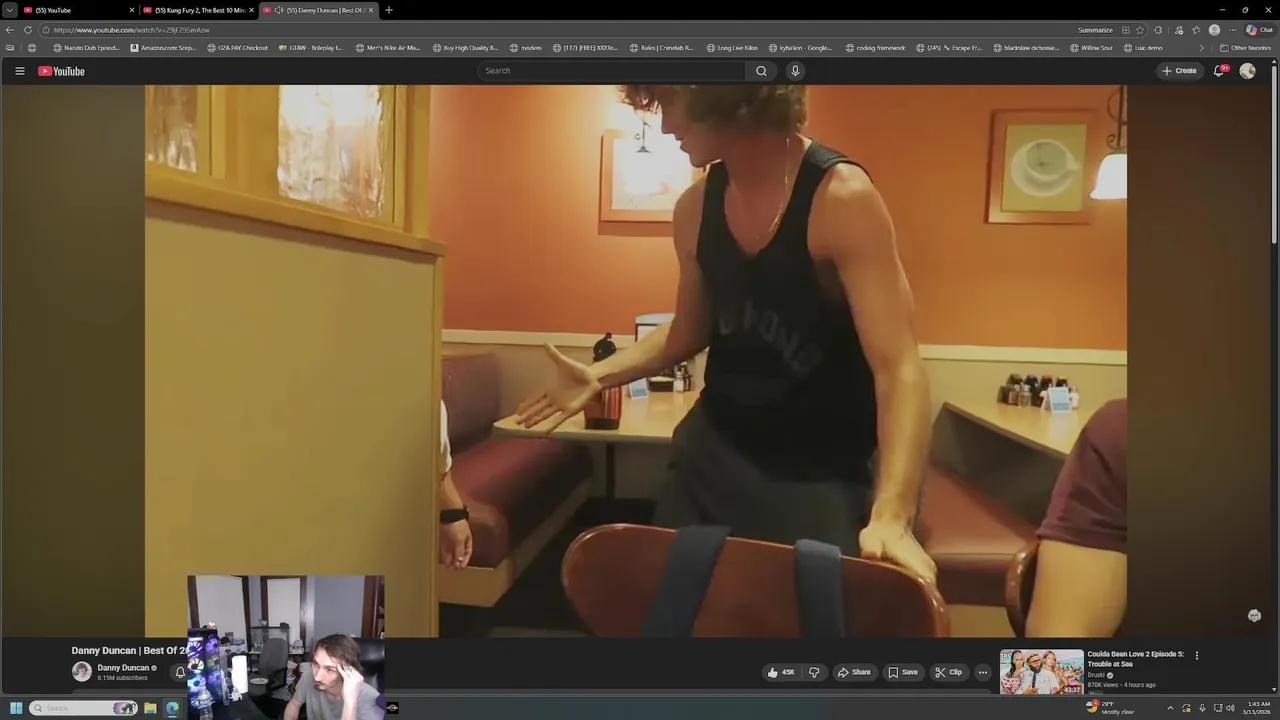Dislike the video with thumbs down
The width and height of the screenshot is (1280, 720).
tap(814, 672)
